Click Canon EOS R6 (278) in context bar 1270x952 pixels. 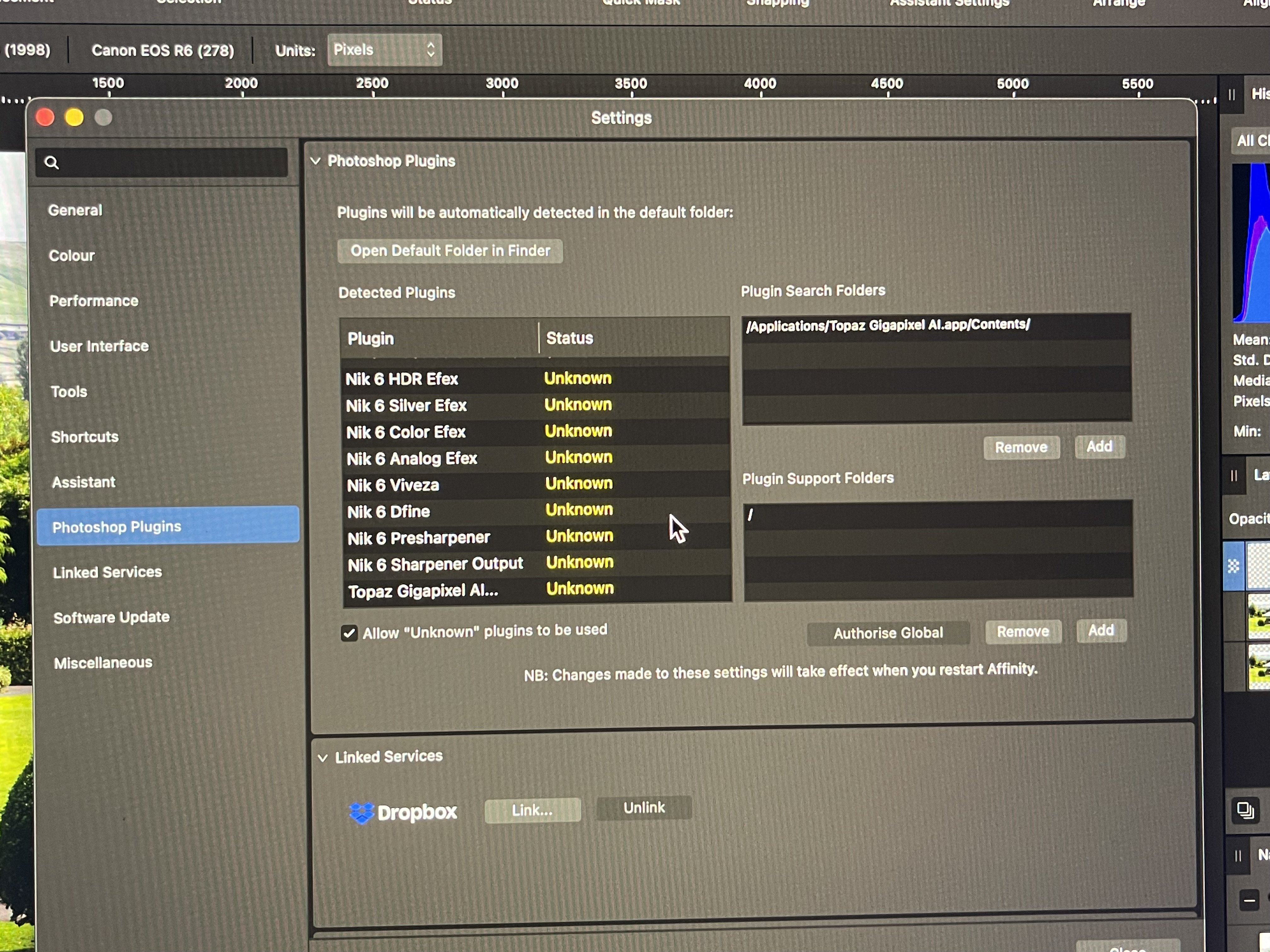pos(163,50)
